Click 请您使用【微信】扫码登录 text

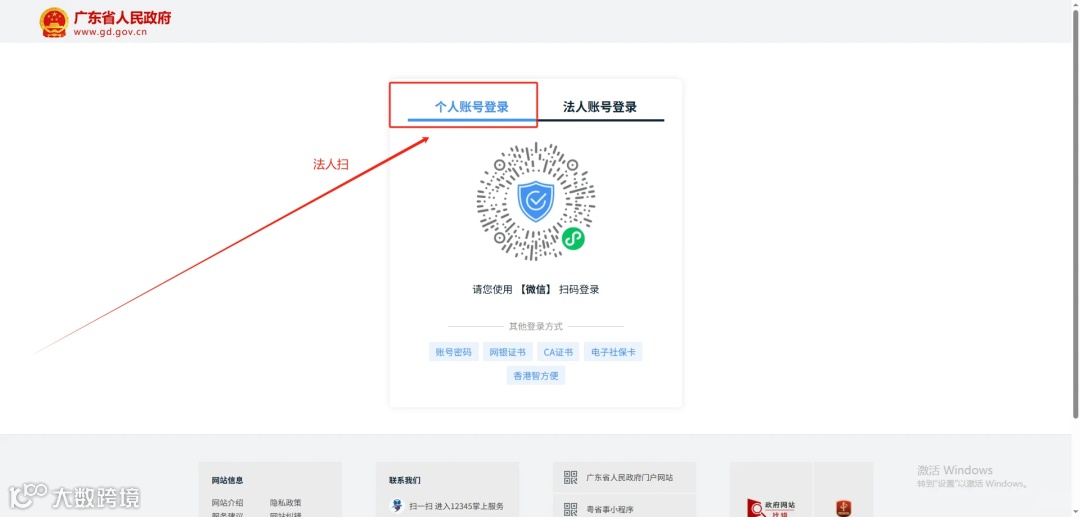tap(536, 290)
